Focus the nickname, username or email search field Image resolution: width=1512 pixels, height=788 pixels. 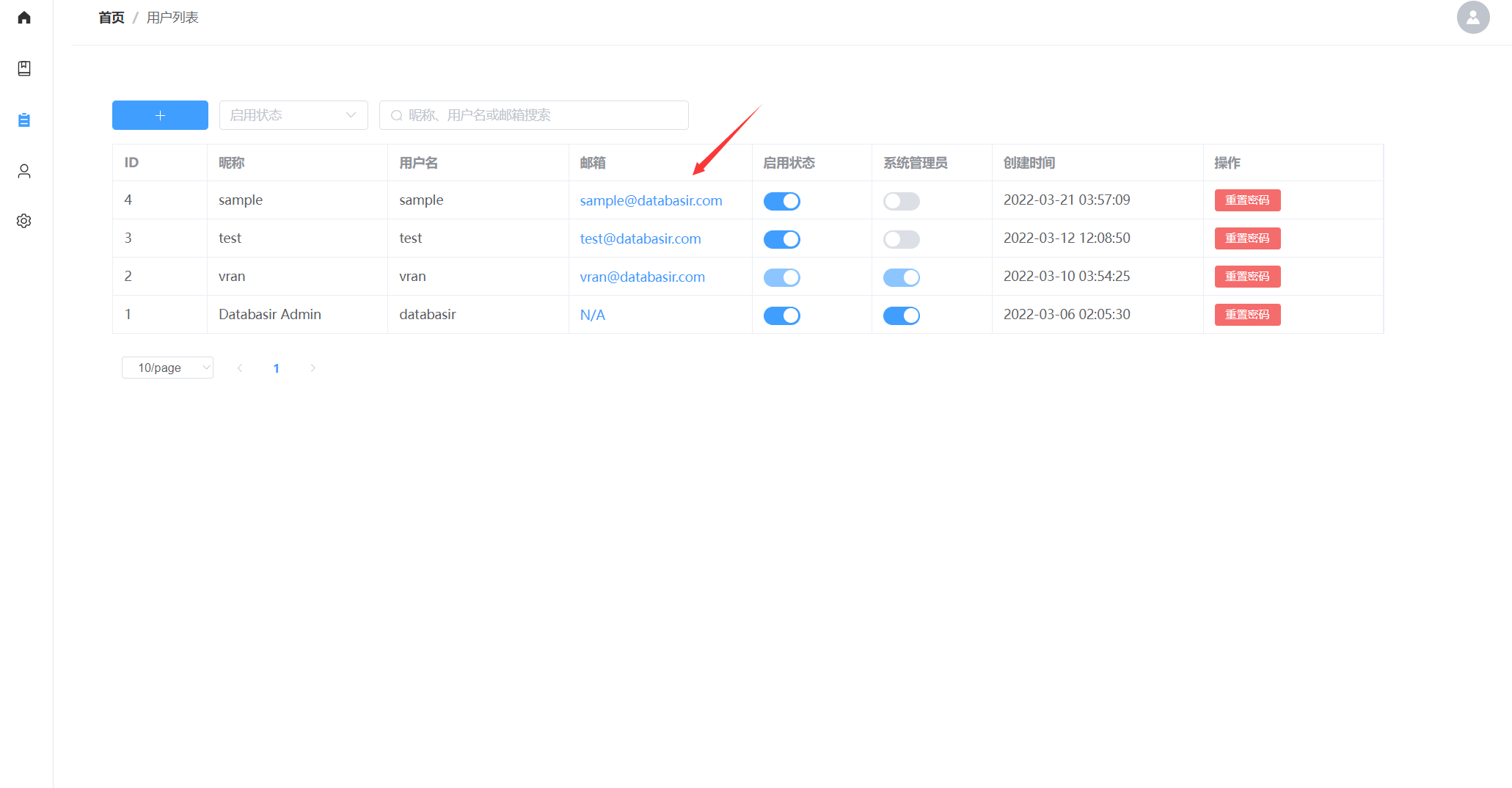click(543, 115)
